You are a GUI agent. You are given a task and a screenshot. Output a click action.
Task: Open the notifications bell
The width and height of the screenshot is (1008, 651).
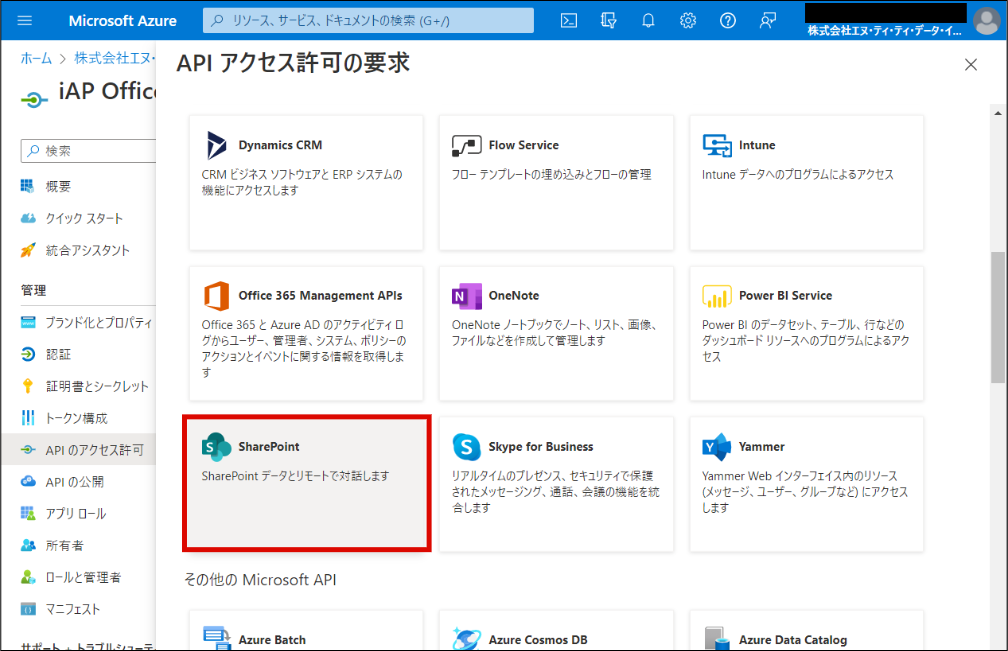(x=648, y=20)
